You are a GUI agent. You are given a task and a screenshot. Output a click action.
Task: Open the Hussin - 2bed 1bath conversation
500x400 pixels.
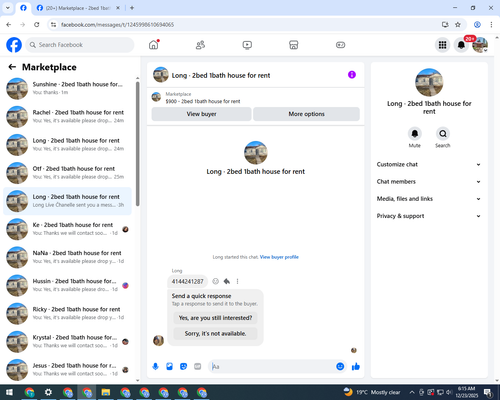tap(68, 285)
